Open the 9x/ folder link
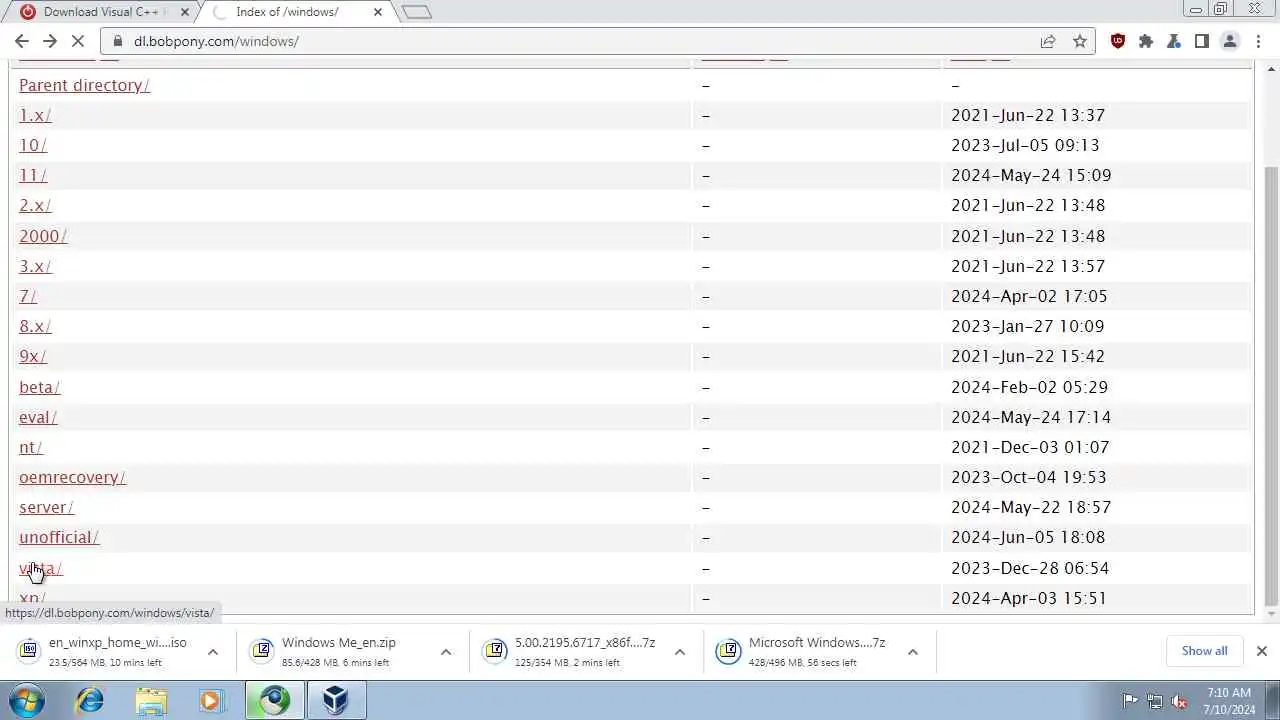Screen dimensions: 1280x720 click(33, 356)
